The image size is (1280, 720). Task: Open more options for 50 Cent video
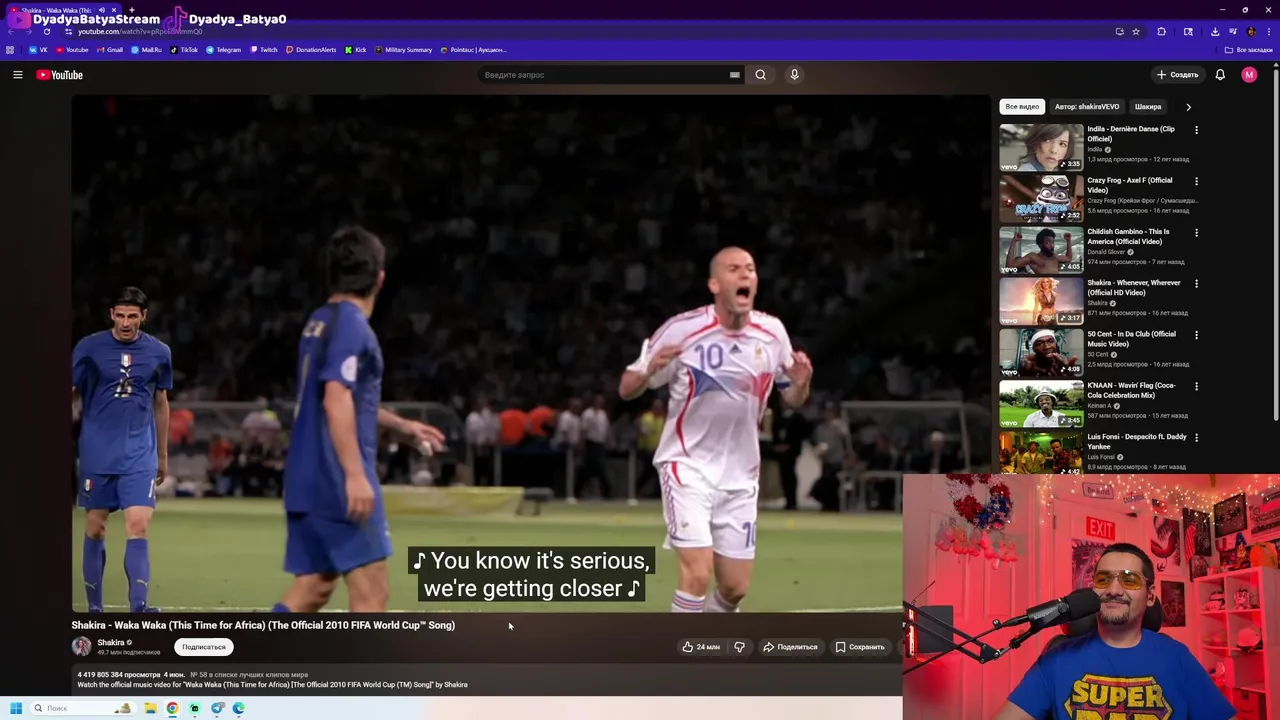(1196, 335)
